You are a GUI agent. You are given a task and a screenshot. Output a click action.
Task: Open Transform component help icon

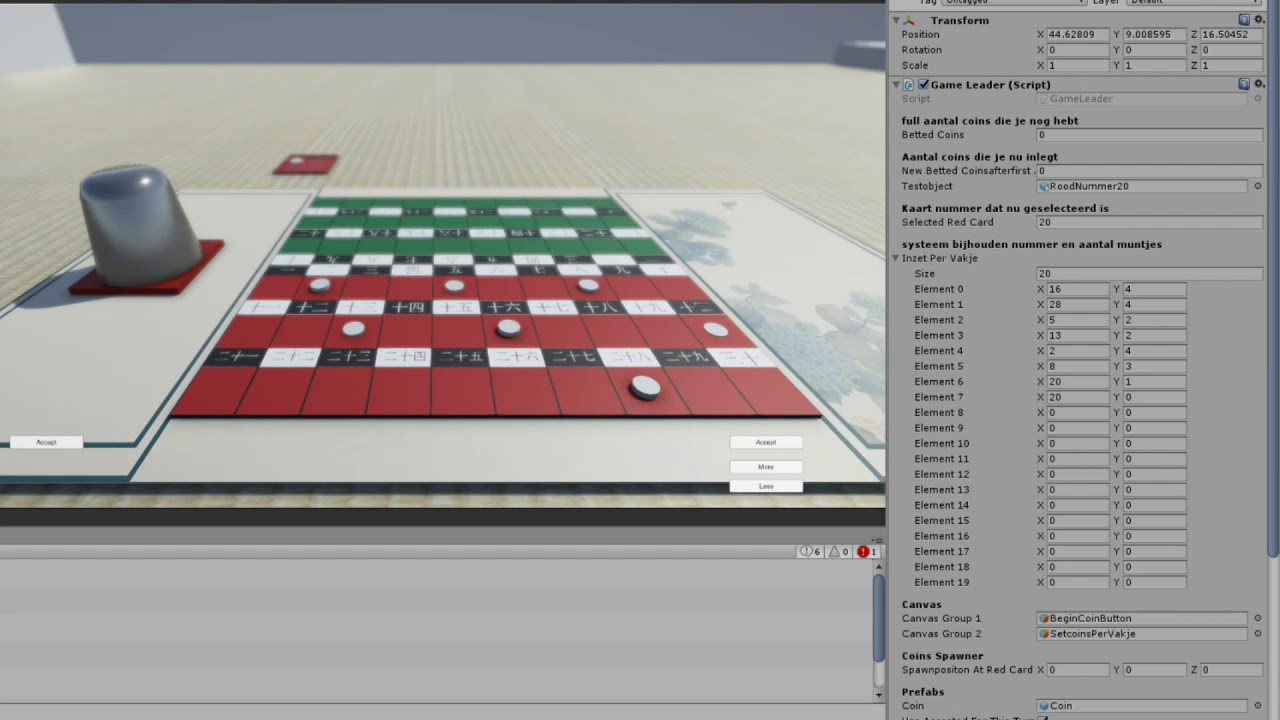point(1244,20)
